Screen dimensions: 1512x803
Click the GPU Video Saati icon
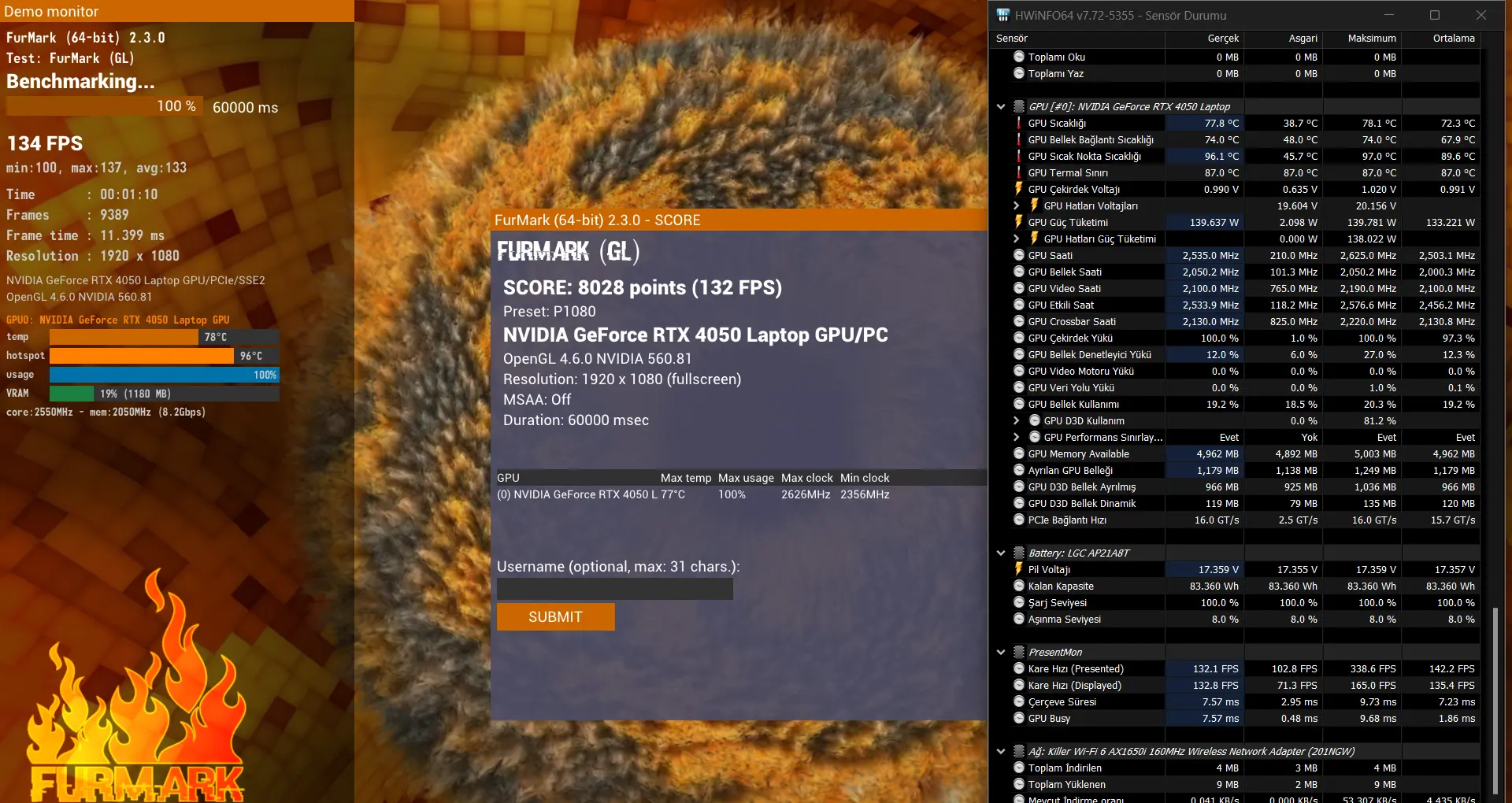(x=1019, y=289)
